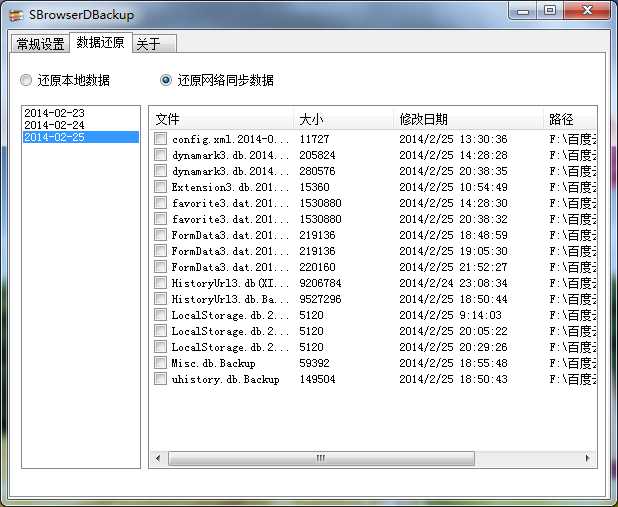The height and width of the screenshot is (507, 618).
Task: Click size value 59392
Action: click(x=314, y=363)
